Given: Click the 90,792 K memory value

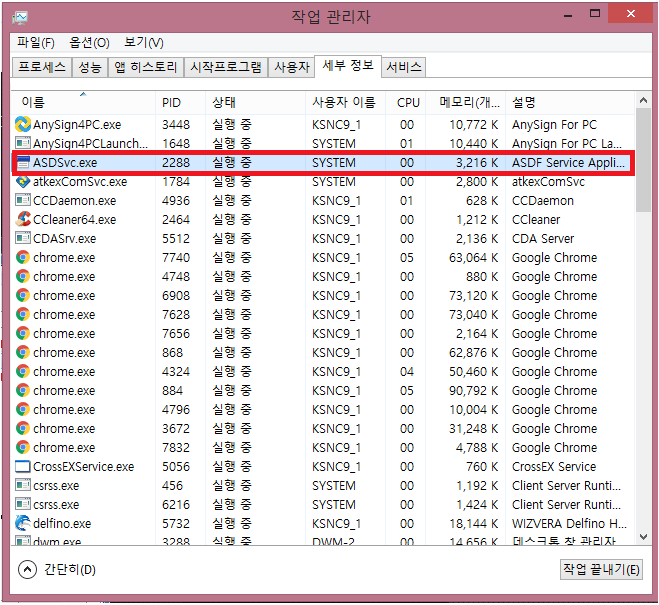Looking at the screenshot, I should [x=473, y=391].
